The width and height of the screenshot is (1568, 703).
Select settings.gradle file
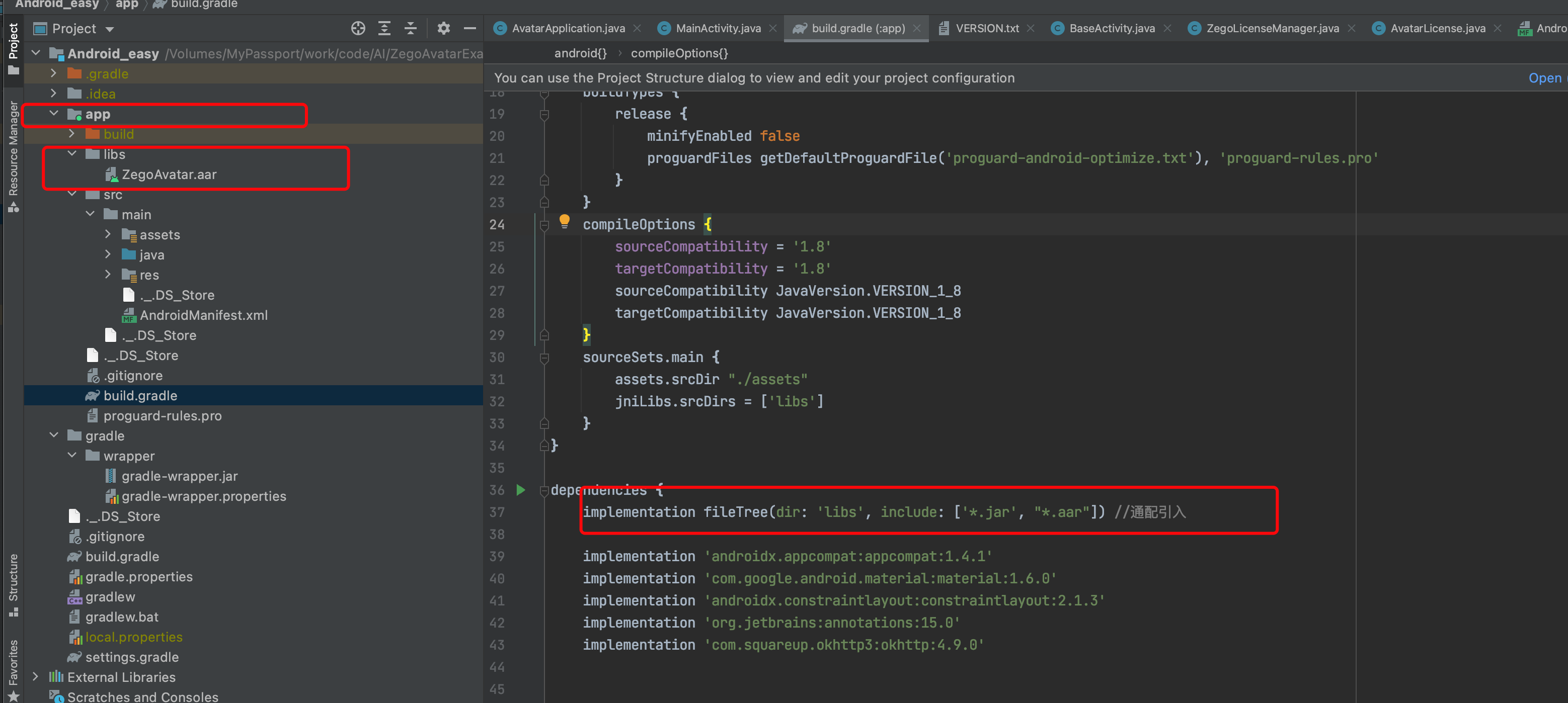click(131, 657)
